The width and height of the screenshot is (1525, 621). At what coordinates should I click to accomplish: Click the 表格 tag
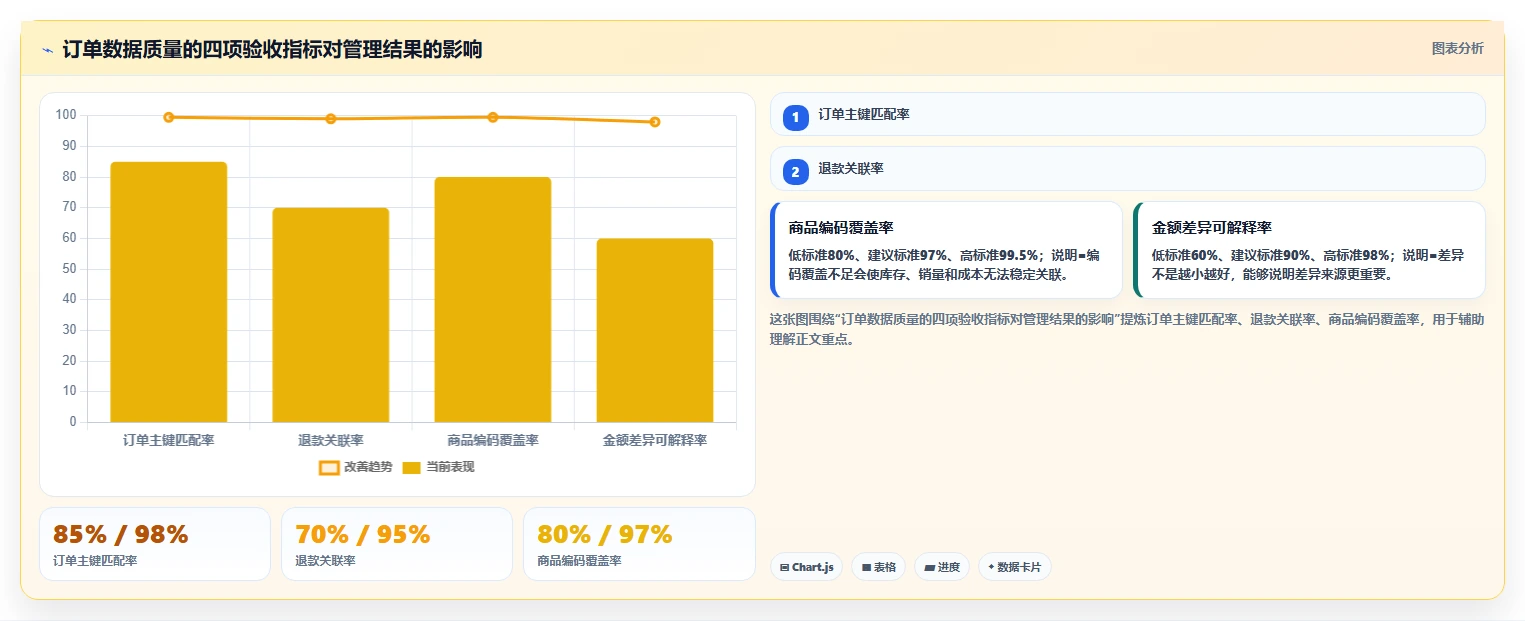click(x=878, y=567)
